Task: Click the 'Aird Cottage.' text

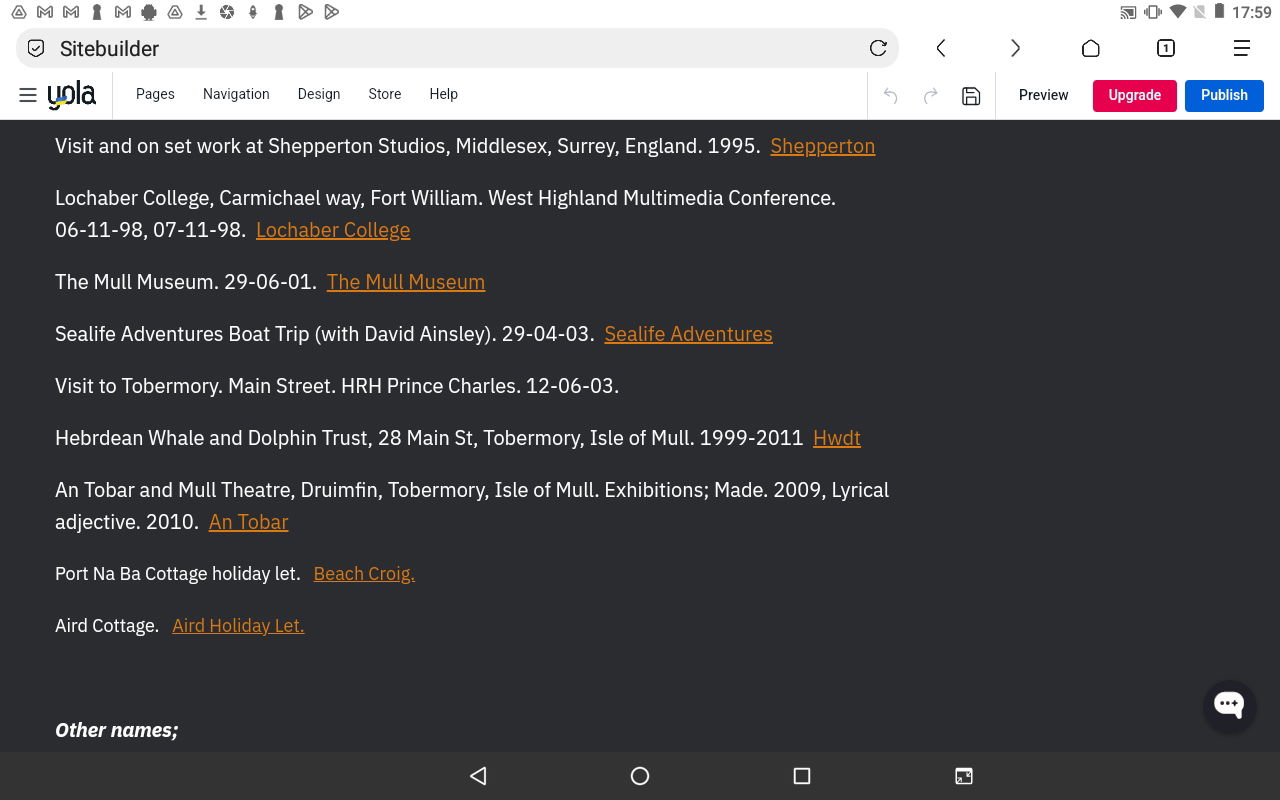Action: coord(107,626)
